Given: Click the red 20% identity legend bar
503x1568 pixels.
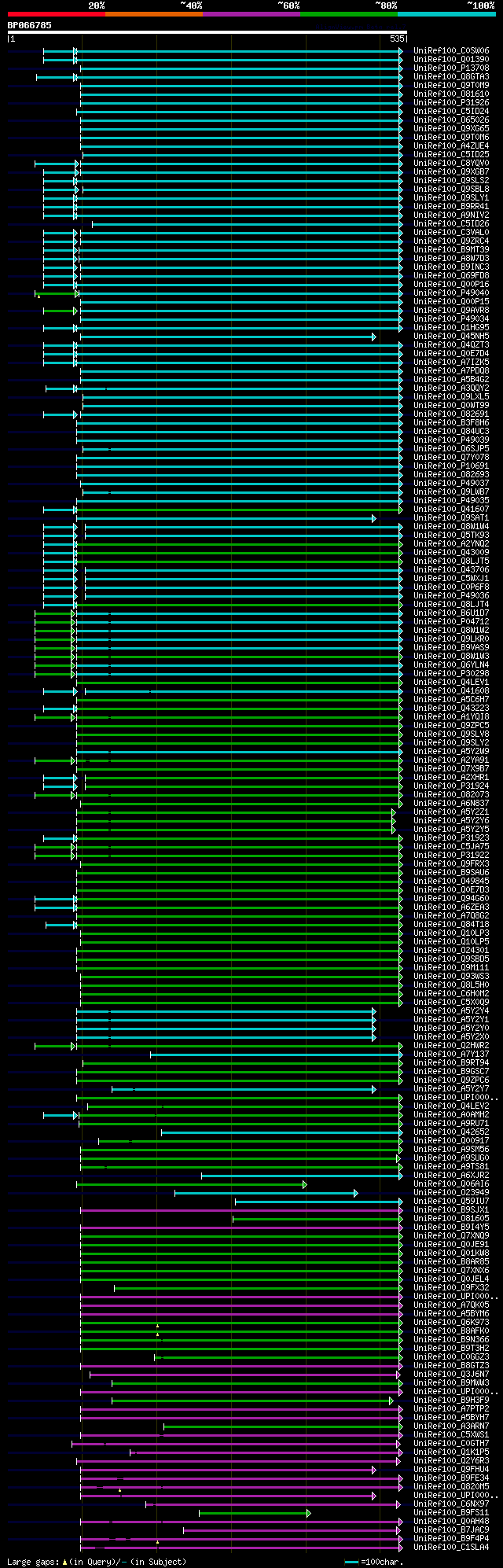Looking at the screenshot, I should coord(56,14).
